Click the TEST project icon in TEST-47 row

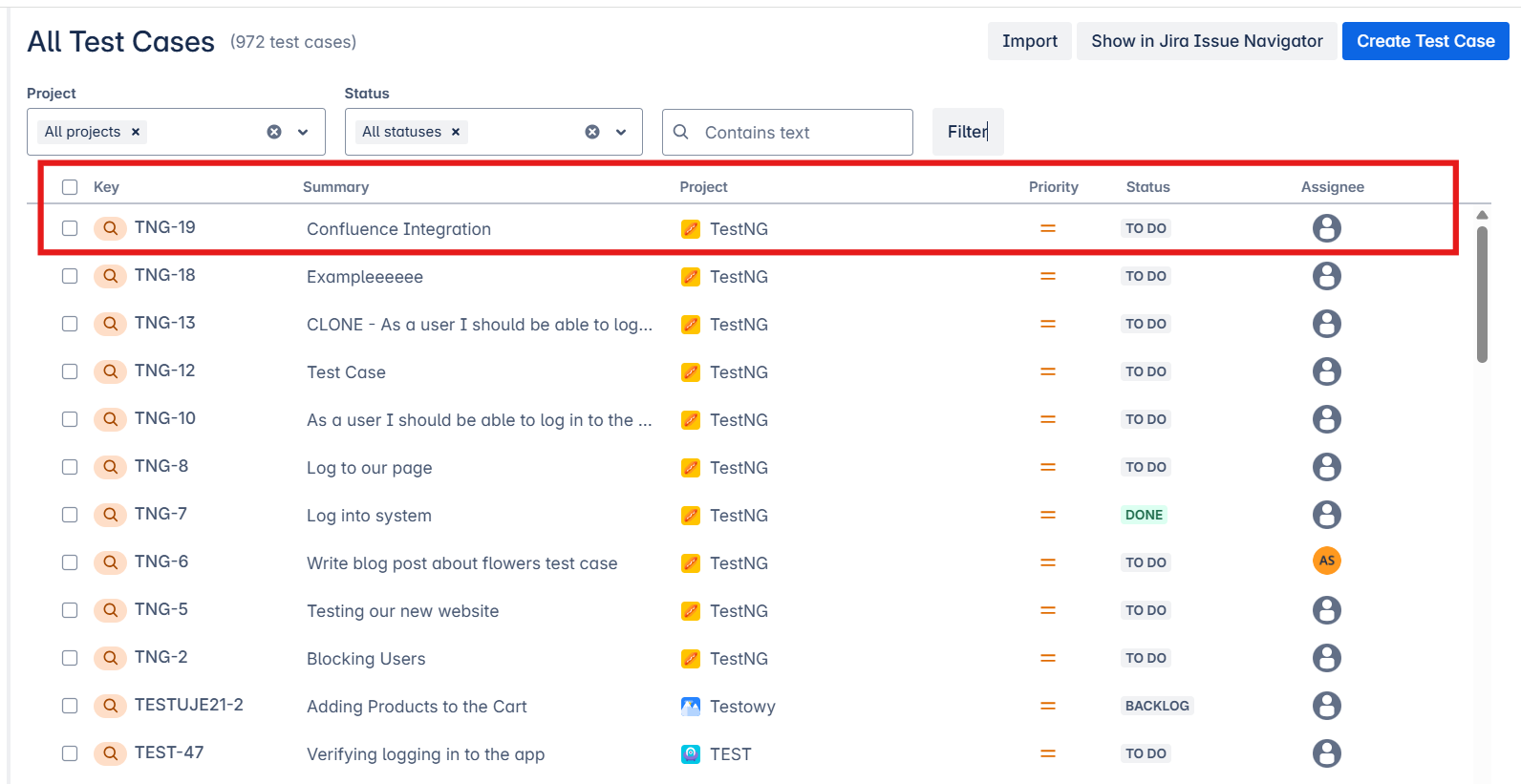pos(691,754)
